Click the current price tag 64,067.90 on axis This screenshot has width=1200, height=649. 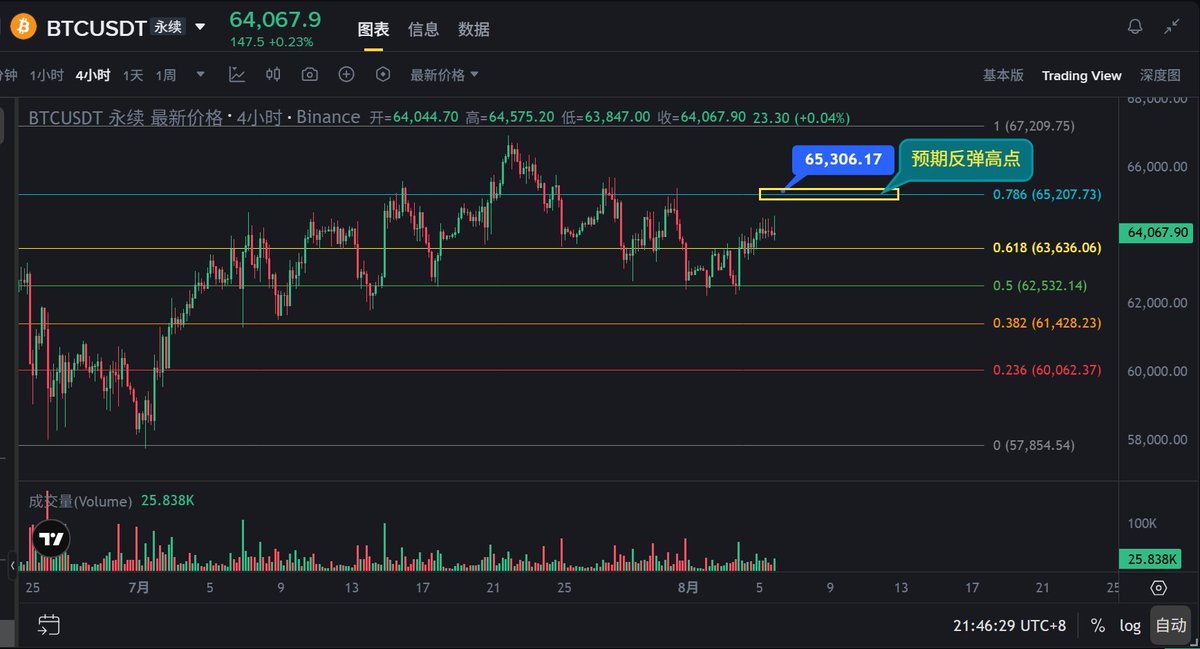click(1158, 232)
